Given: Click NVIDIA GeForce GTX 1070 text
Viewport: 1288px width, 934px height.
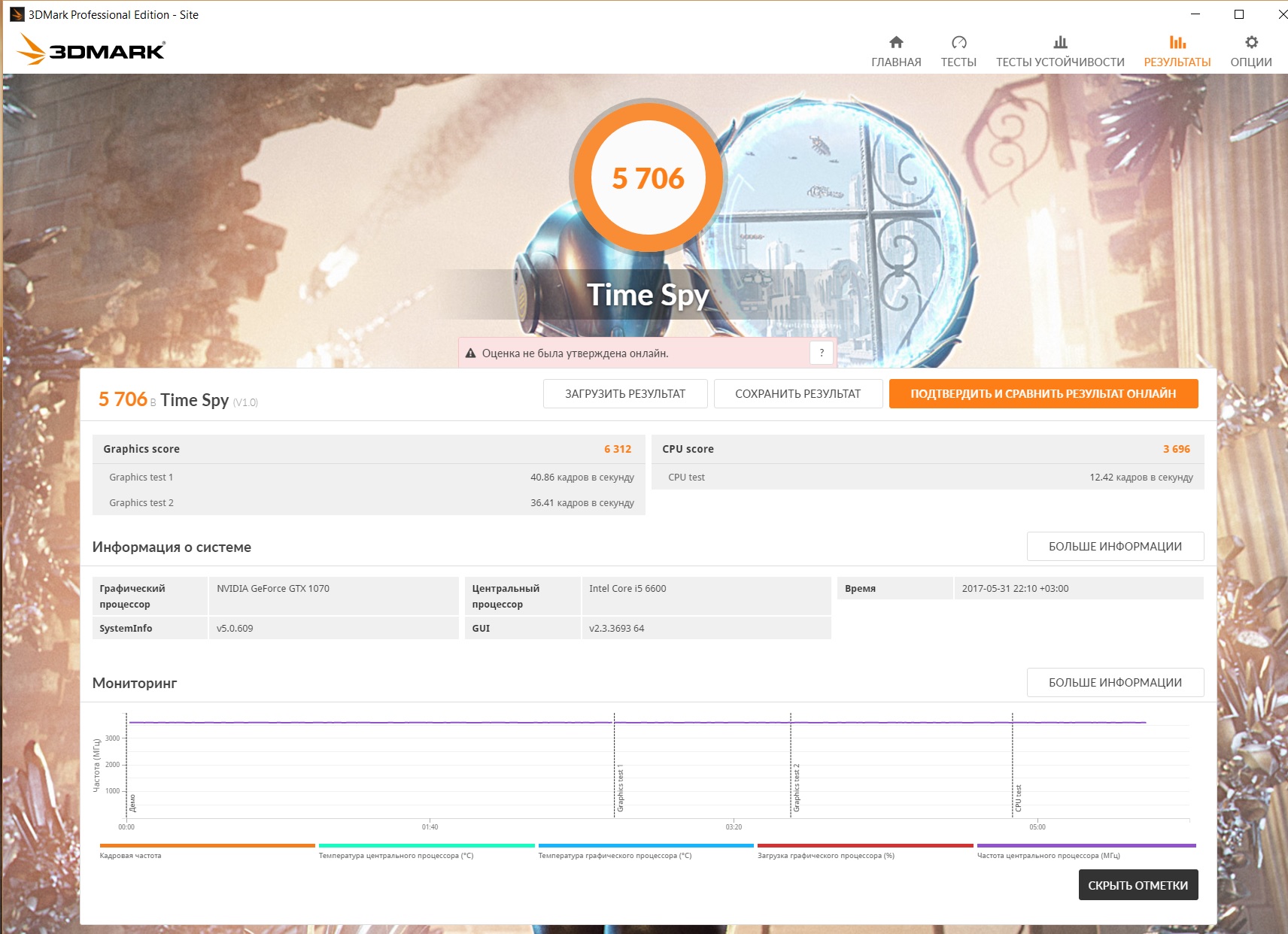Looking at the screenshot, I should [273, 588].
